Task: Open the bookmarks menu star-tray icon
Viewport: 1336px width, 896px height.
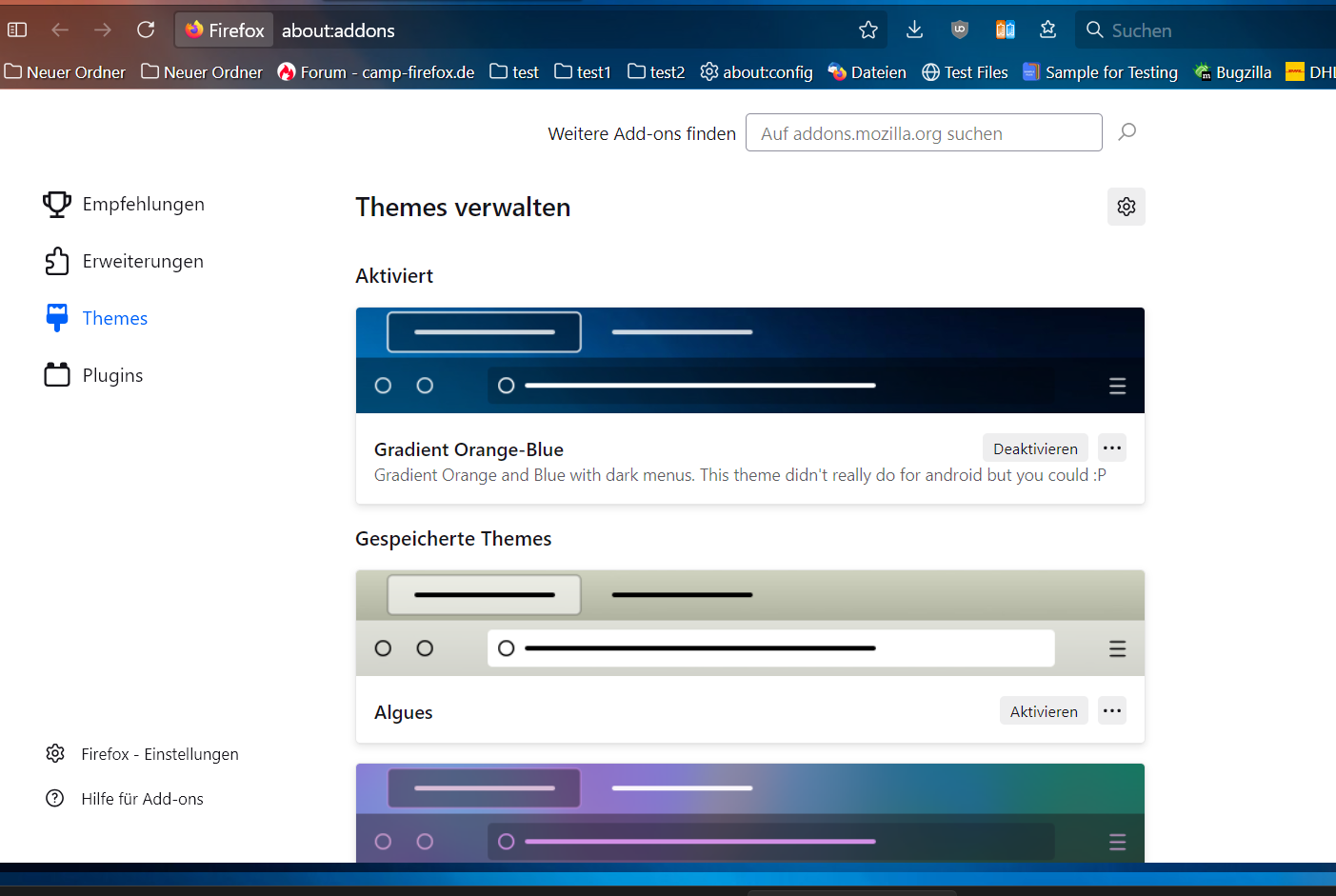Action: coord(1047,30)
